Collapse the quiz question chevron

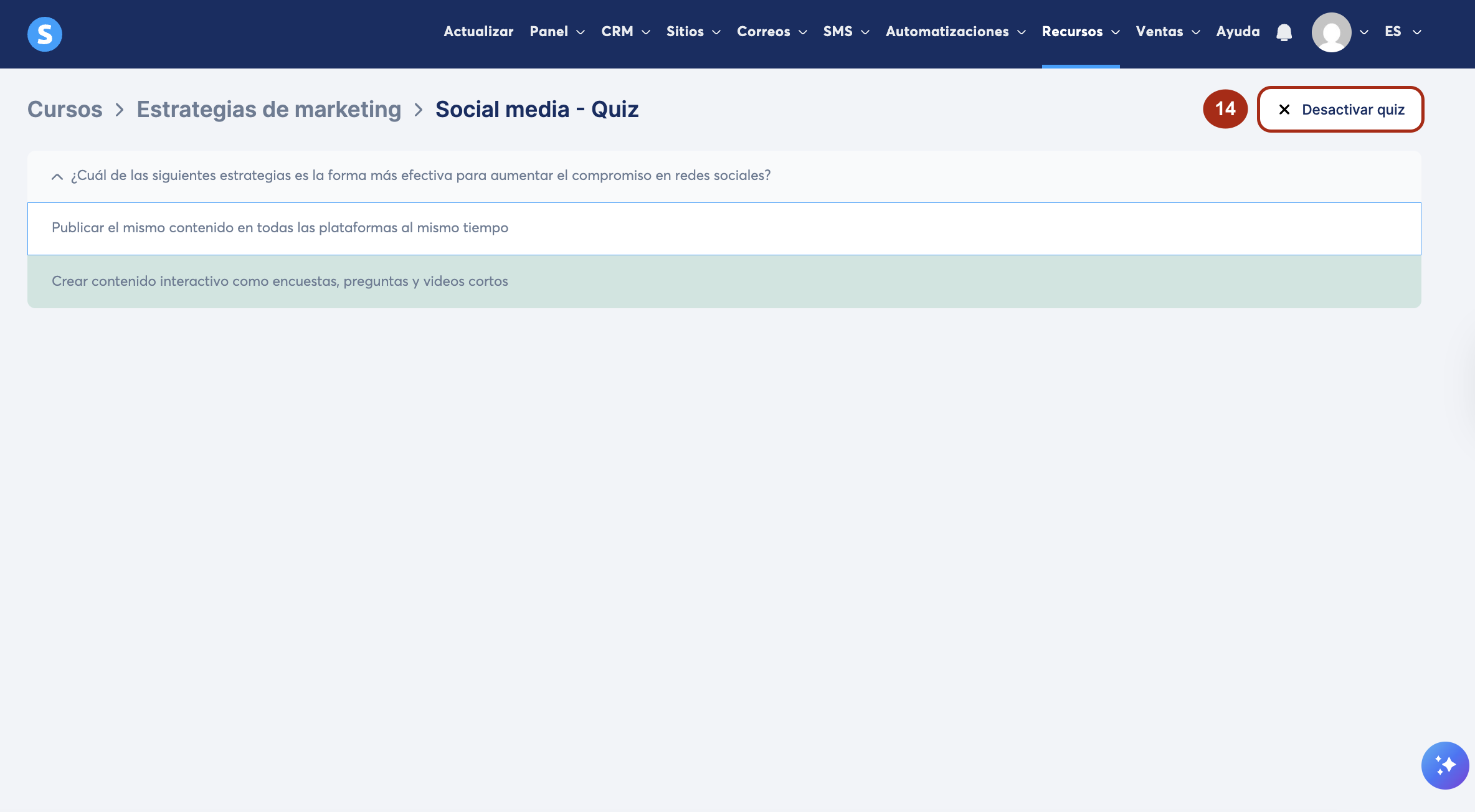[57, 176]
